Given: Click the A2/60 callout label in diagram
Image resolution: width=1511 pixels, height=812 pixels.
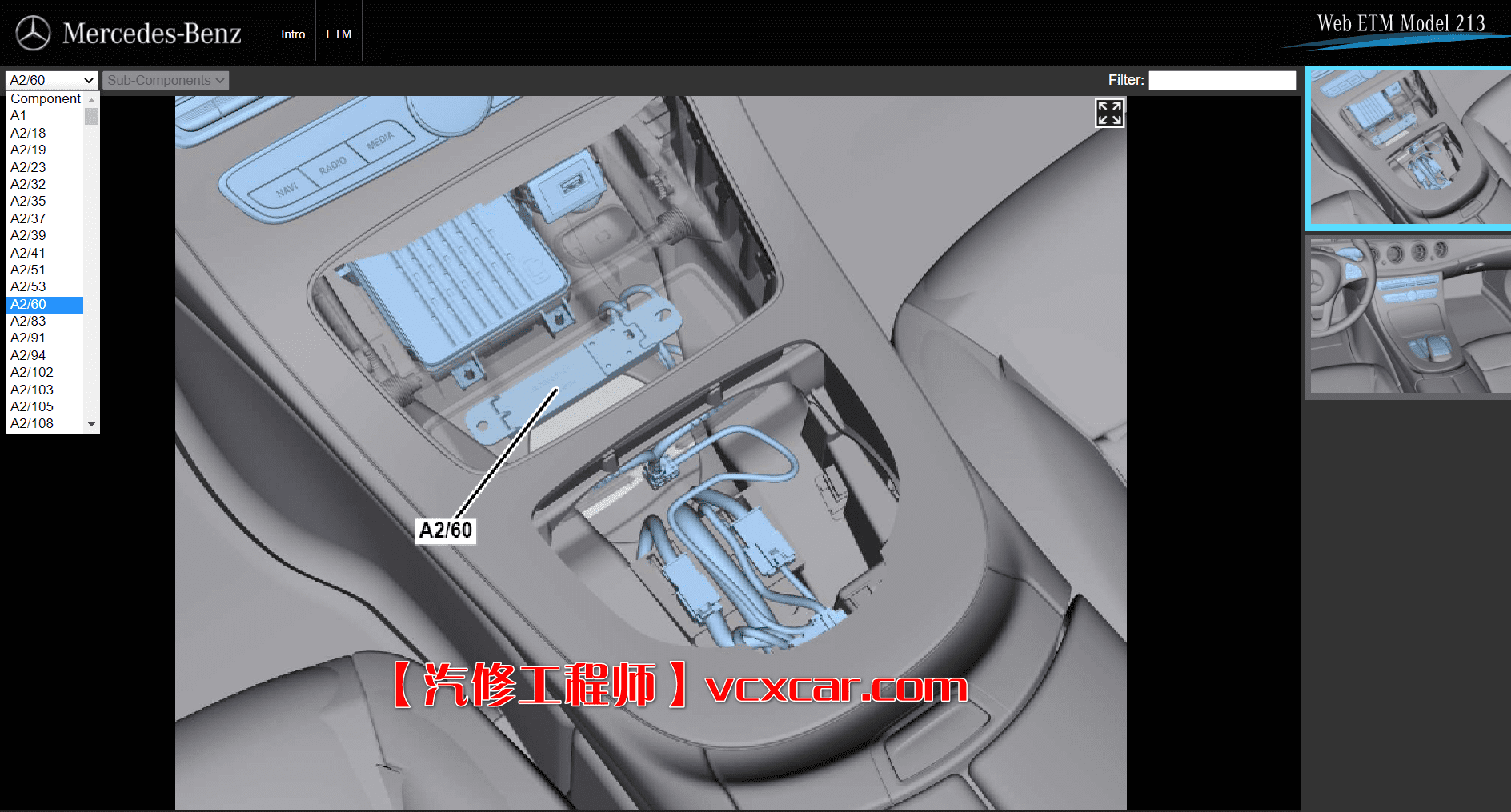Looking at the screenshot, I should 446,530.
